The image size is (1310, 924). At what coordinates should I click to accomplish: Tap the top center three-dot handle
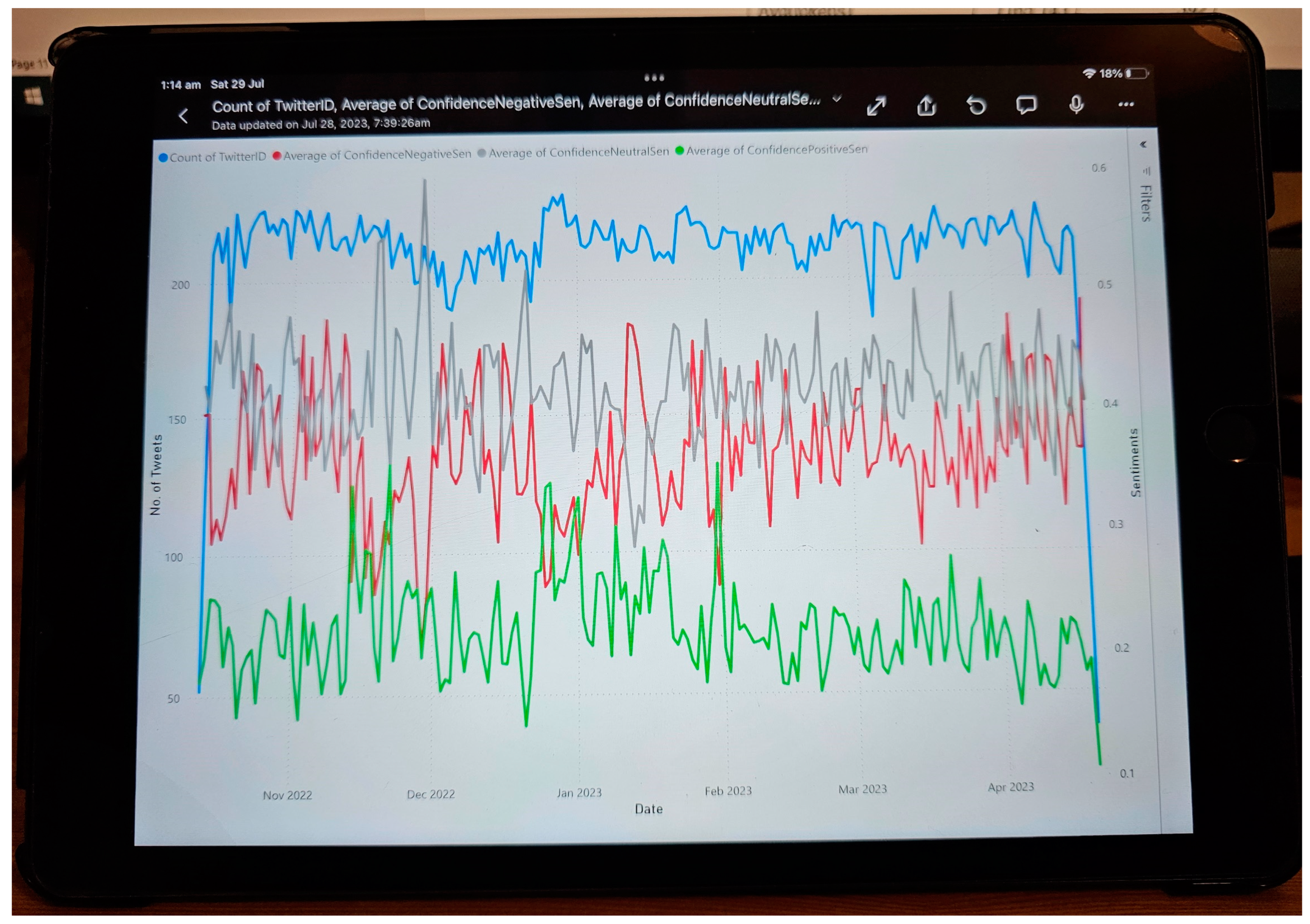pyautogui.click(x=654, y=78)
